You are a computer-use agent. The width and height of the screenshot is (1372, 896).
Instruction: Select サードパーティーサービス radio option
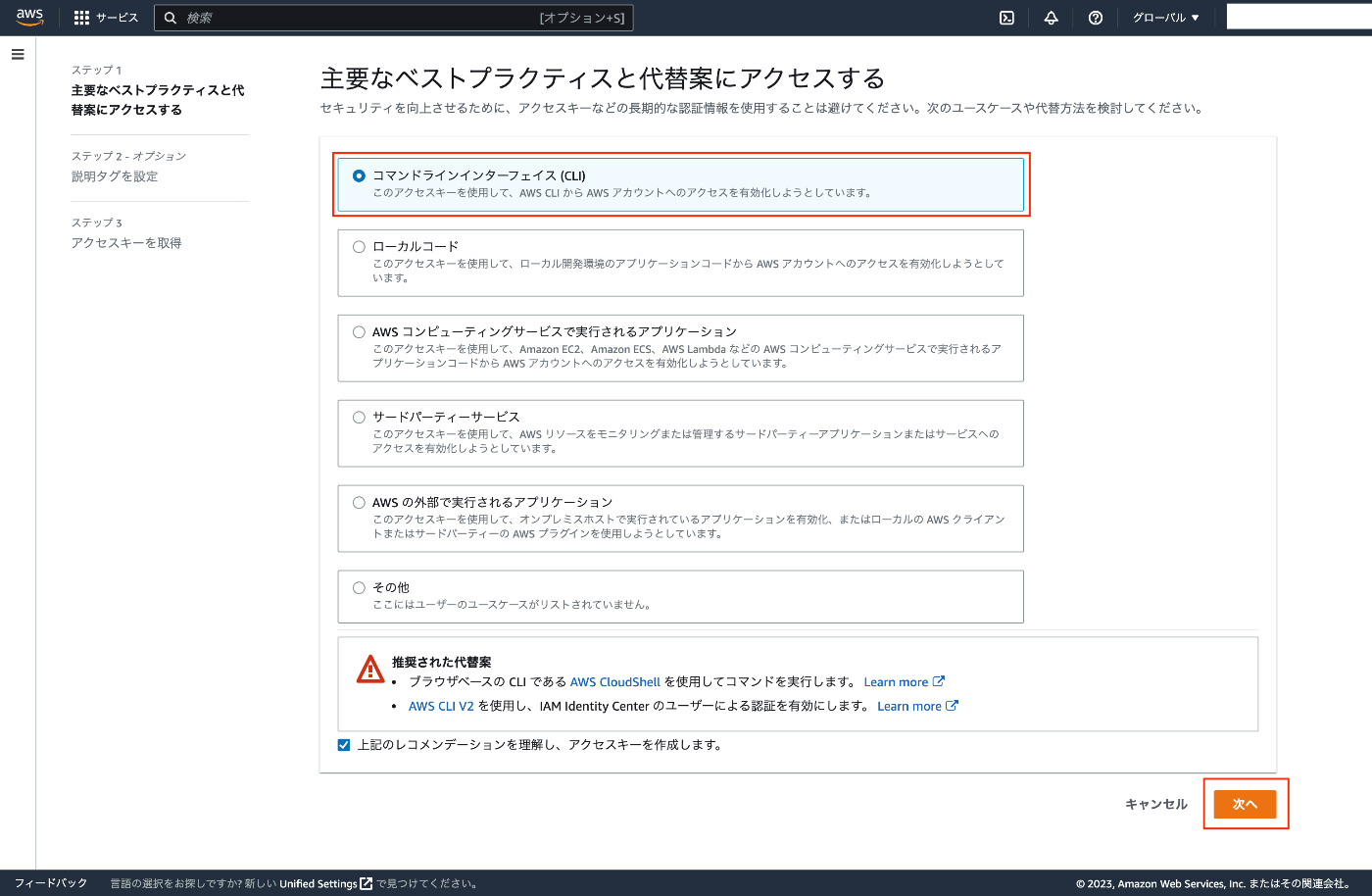click(359, 418)
